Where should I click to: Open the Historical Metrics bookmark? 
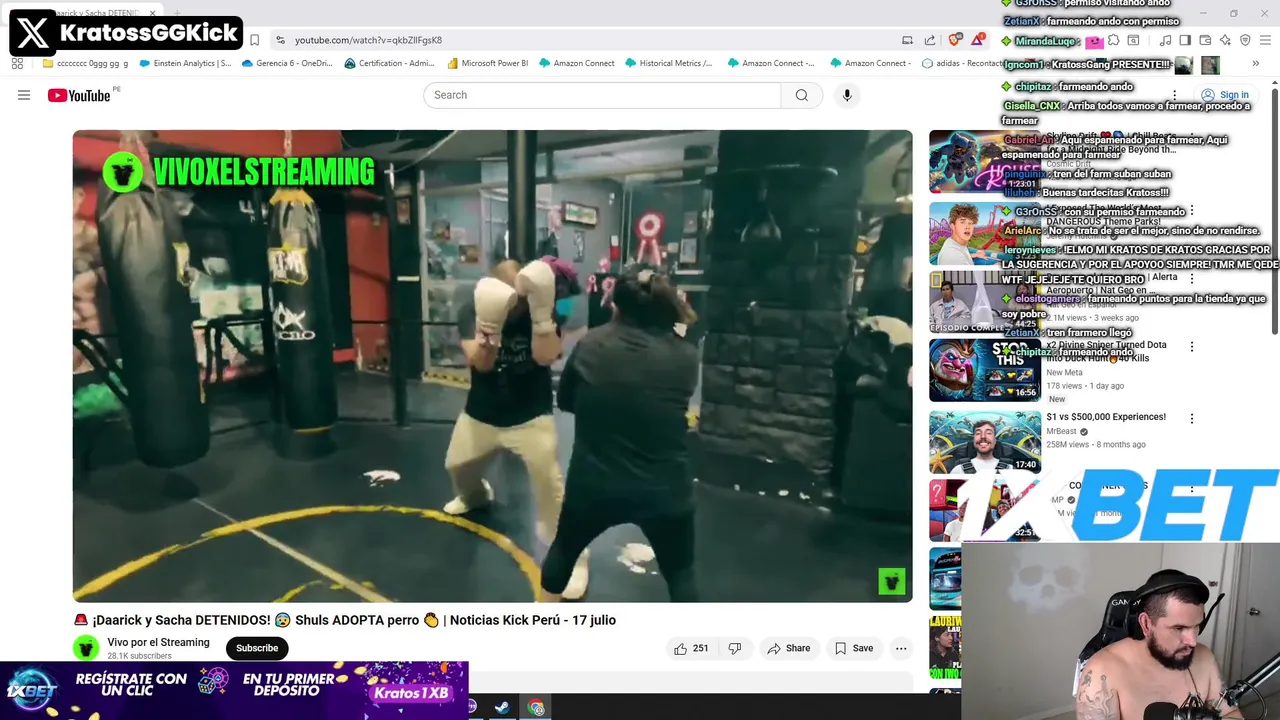tap(668, 63)
